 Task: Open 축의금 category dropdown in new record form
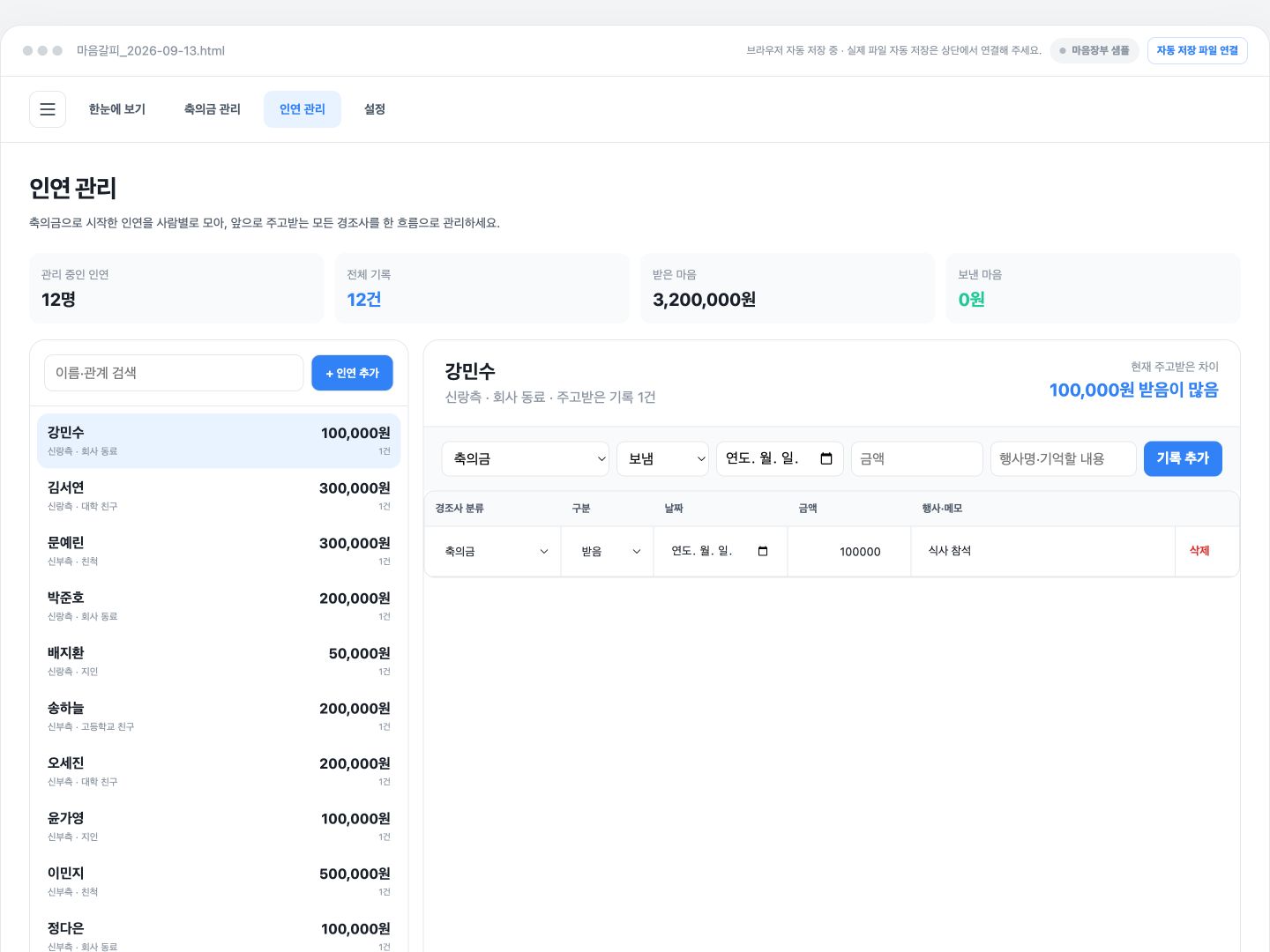(526, 458)
